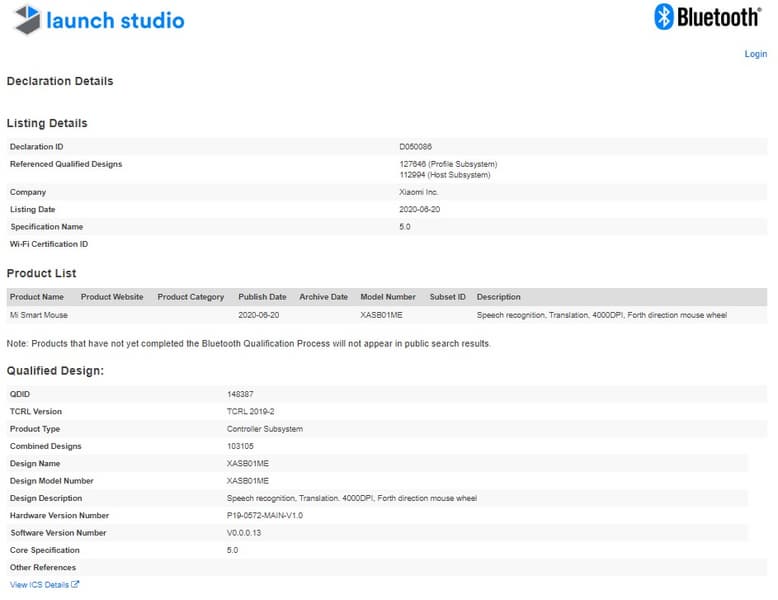Click the Launch Studio cube logo icon
Viewport: 778px width, 600px height.
(x=27, y=19)
